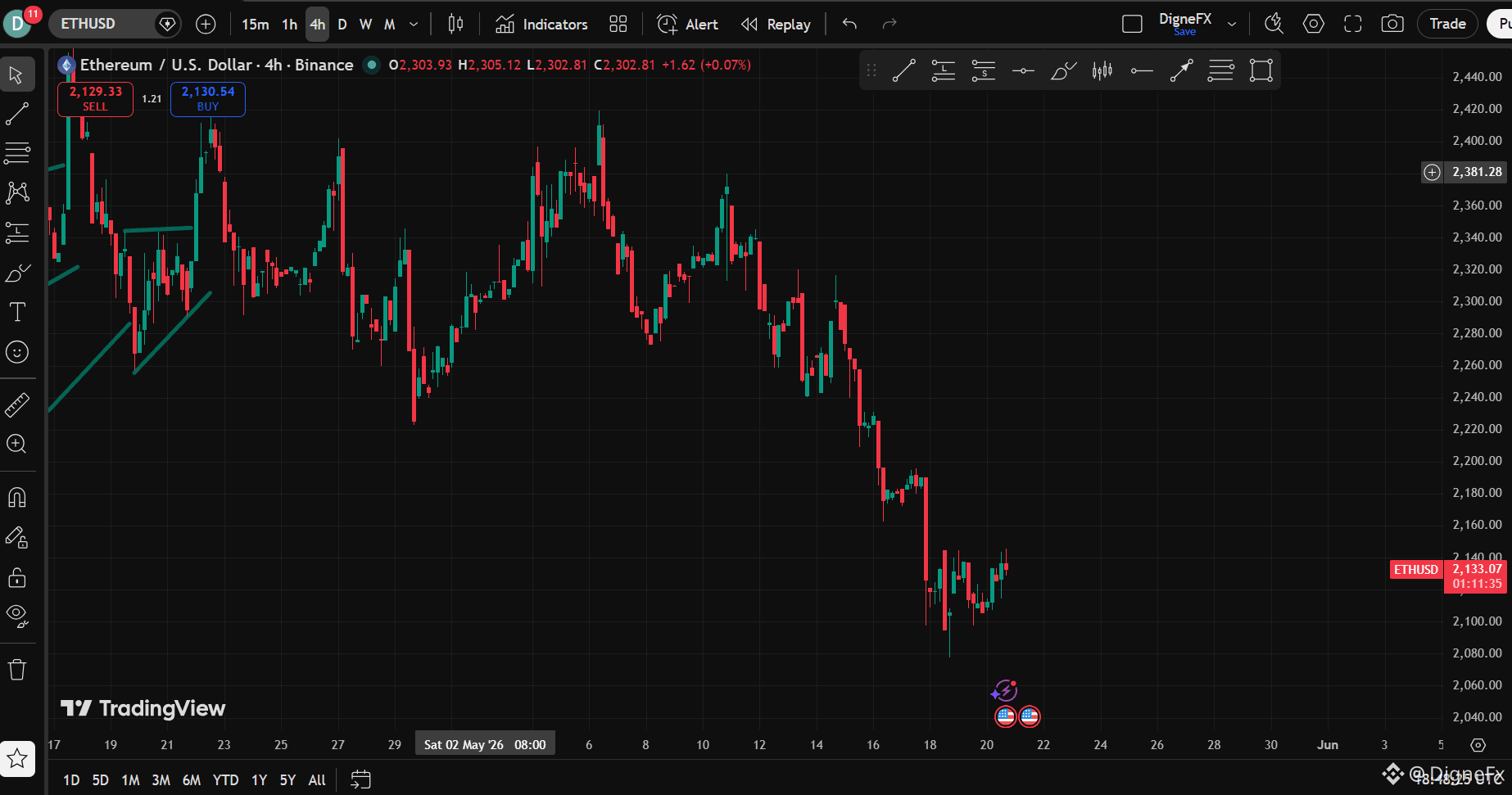1512x795 pixels.
Task: Open the emoji icons tool
Action: (x=17, y=352)
